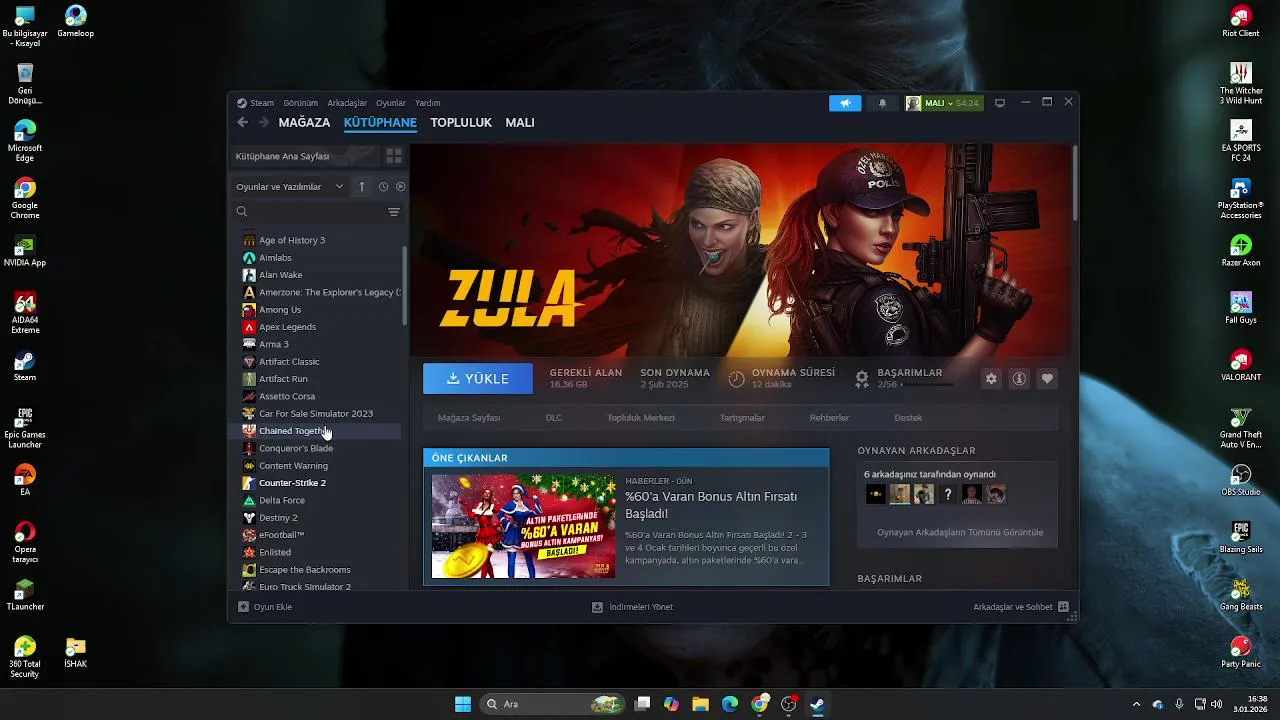Select the KÜTÜPHANE tab
The image size is (1280, 720).
380,122
